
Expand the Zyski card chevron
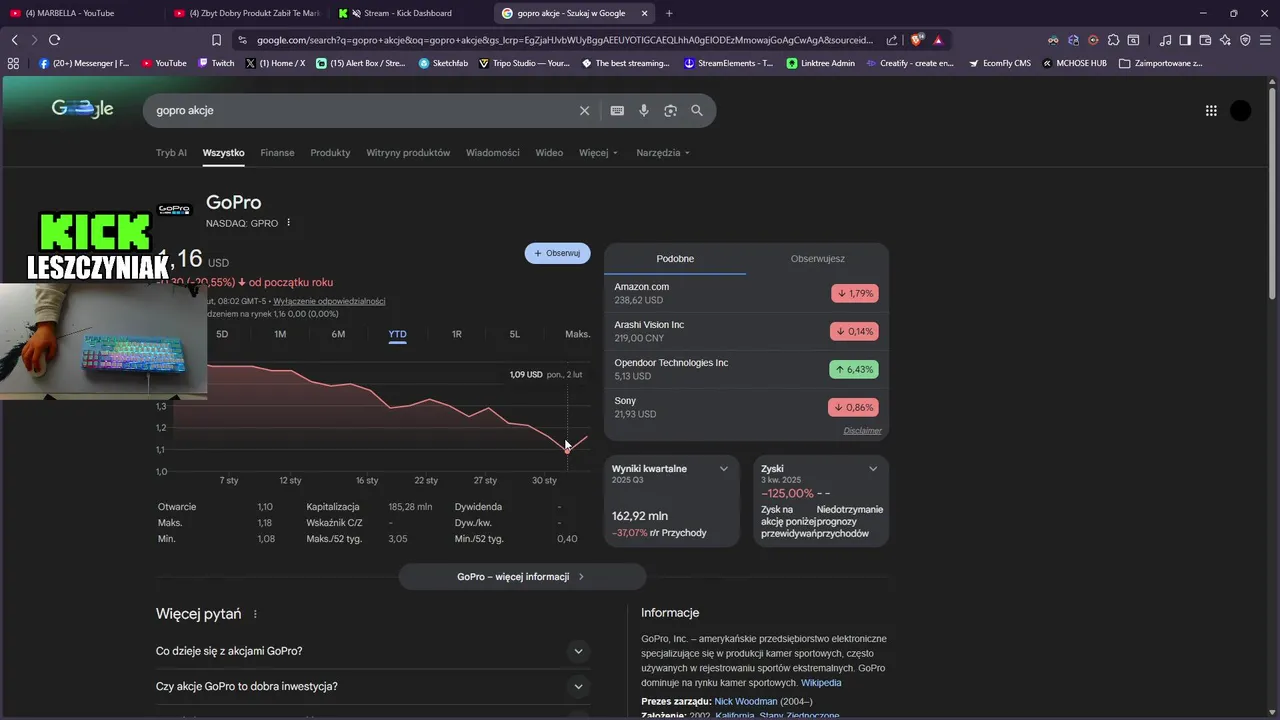click(x=873, y=469)
